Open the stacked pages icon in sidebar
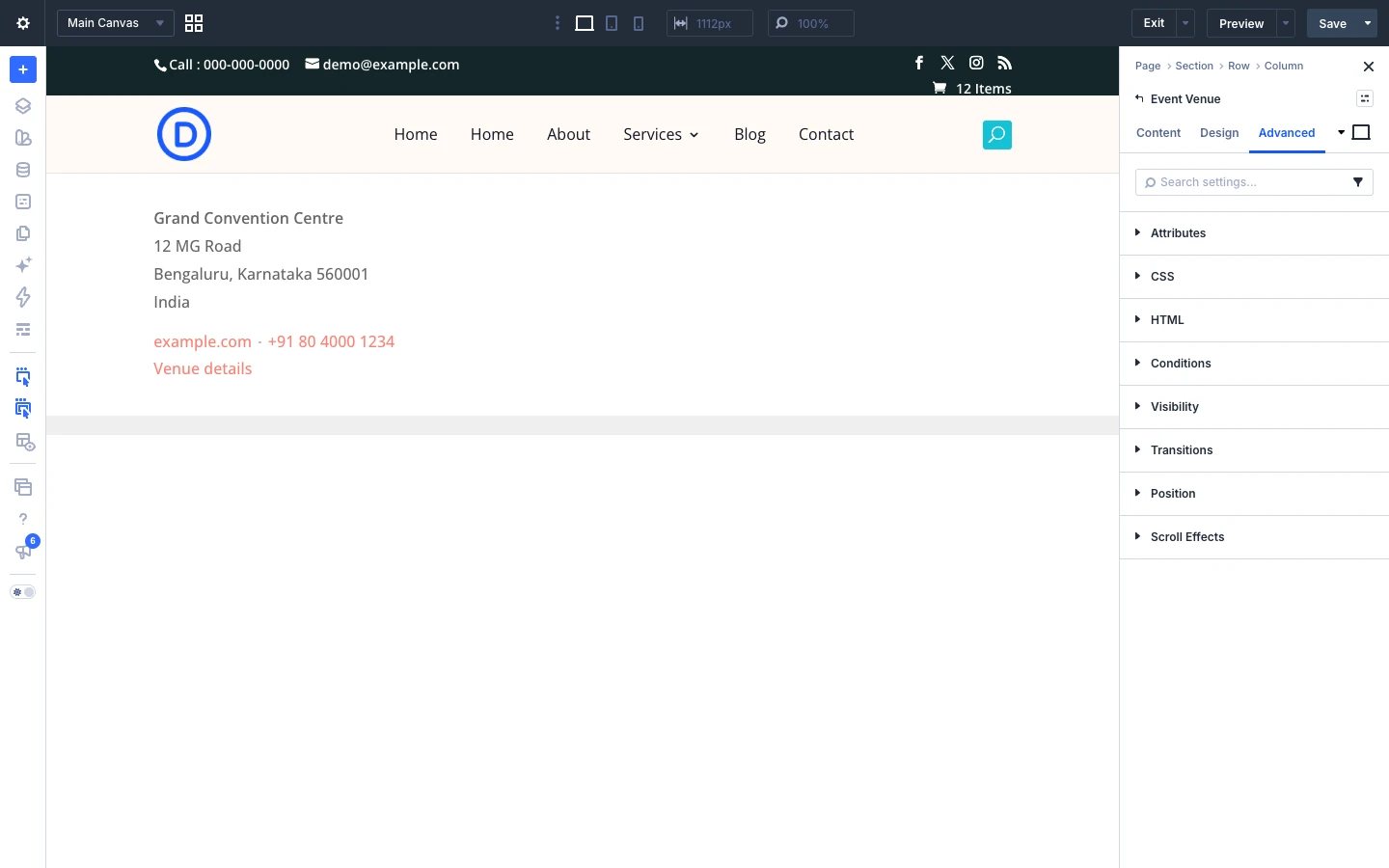 point(23,233)
